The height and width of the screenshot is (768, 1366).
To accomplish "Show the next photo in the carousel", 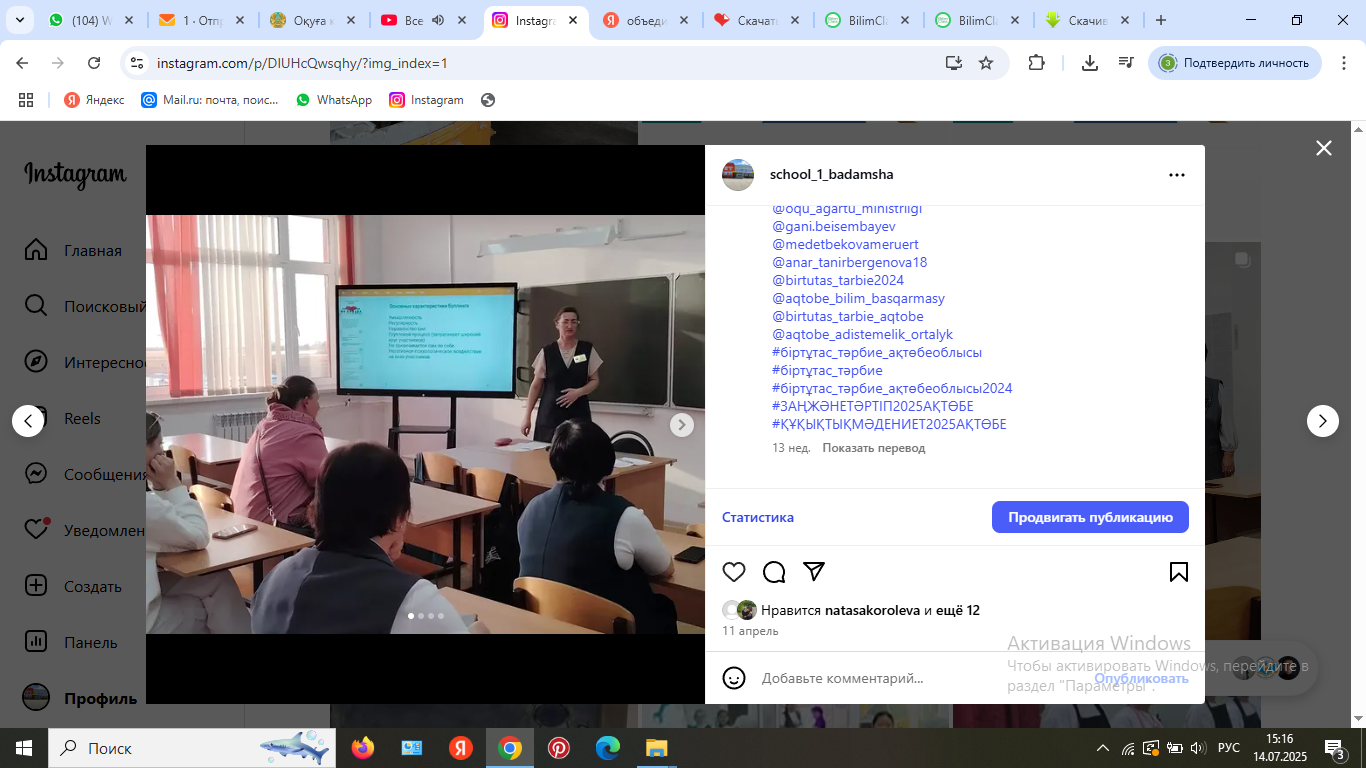I will click(x=681, y=425).
